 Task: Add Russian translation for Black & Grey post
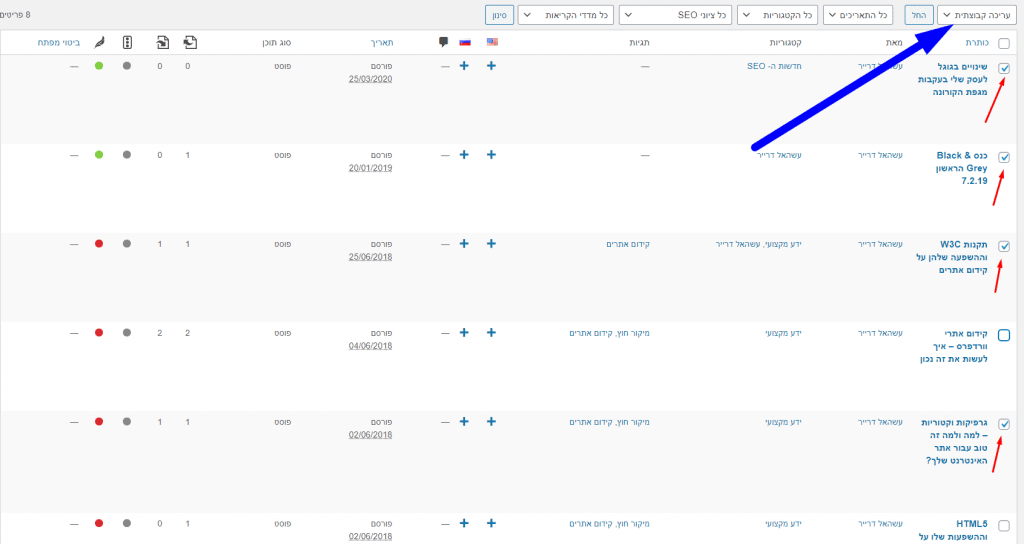tap(464, 155)
